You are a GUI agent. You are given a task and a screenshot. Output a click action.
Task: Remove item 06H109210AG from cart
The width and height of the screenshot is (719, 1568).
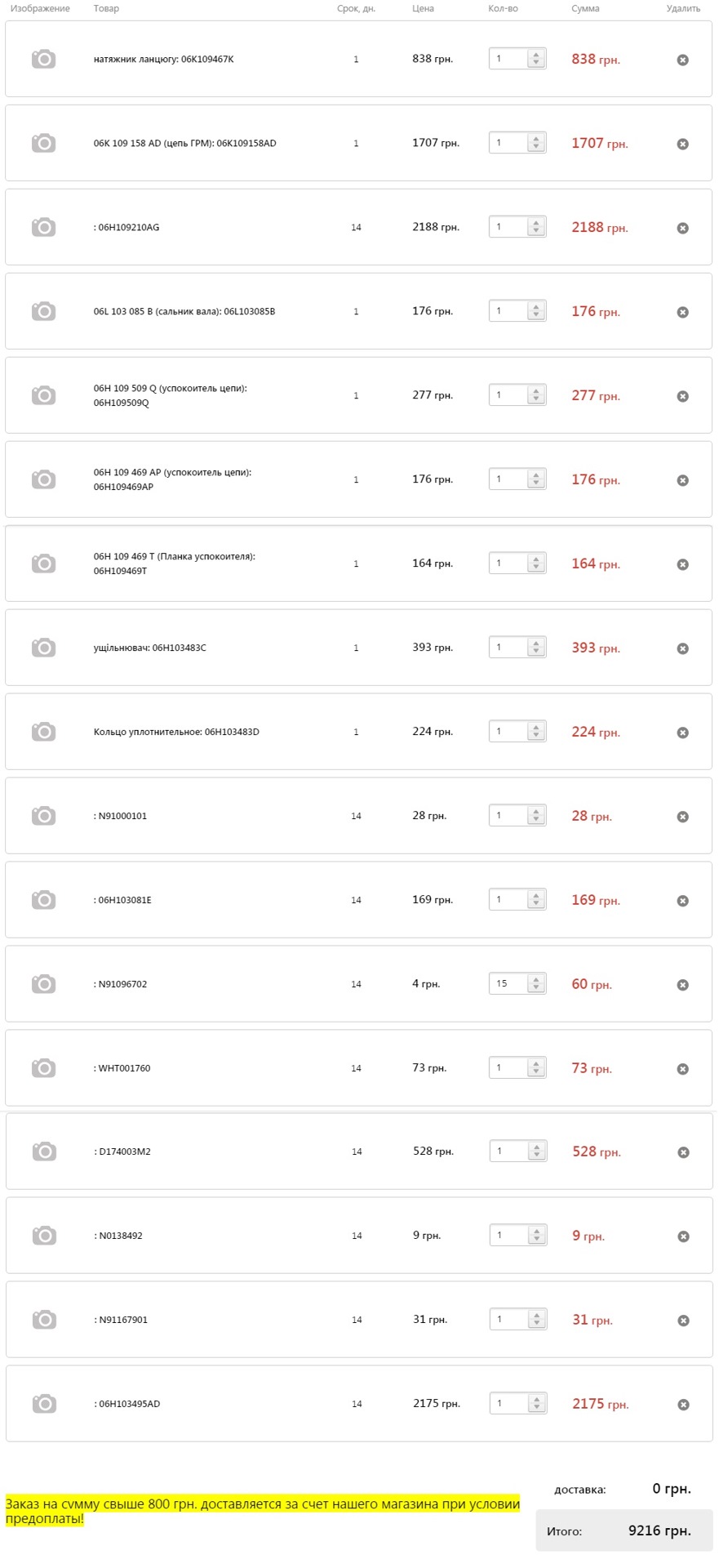[682, 228]
